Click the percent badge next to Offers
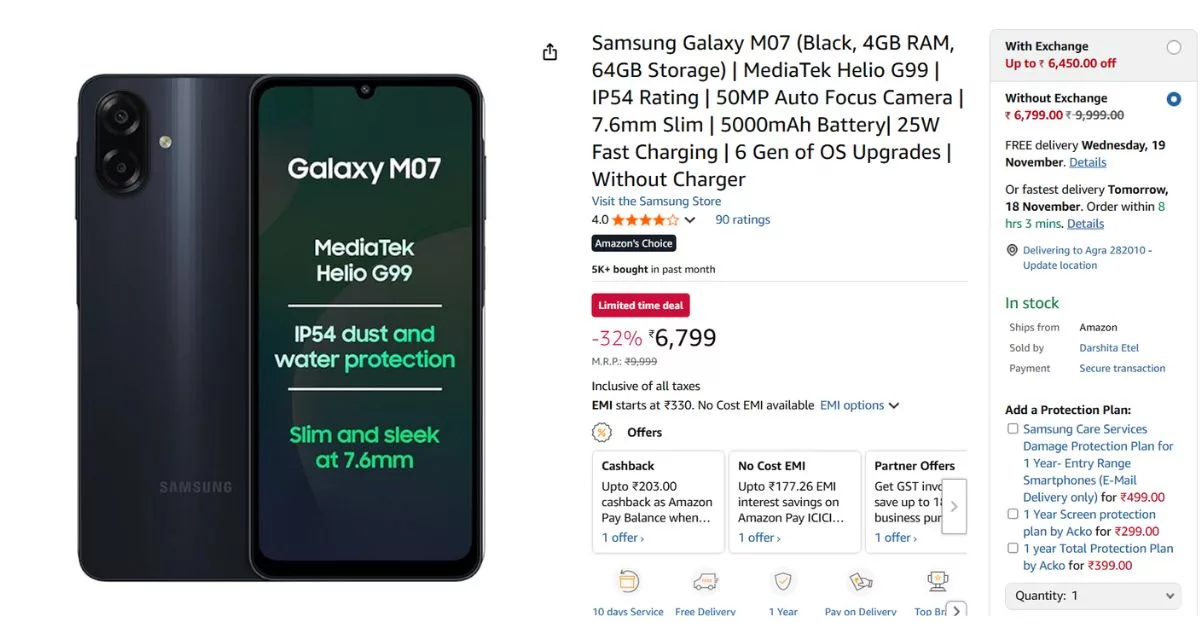This screenshot has width=1200, height=628. coord(601,432)
